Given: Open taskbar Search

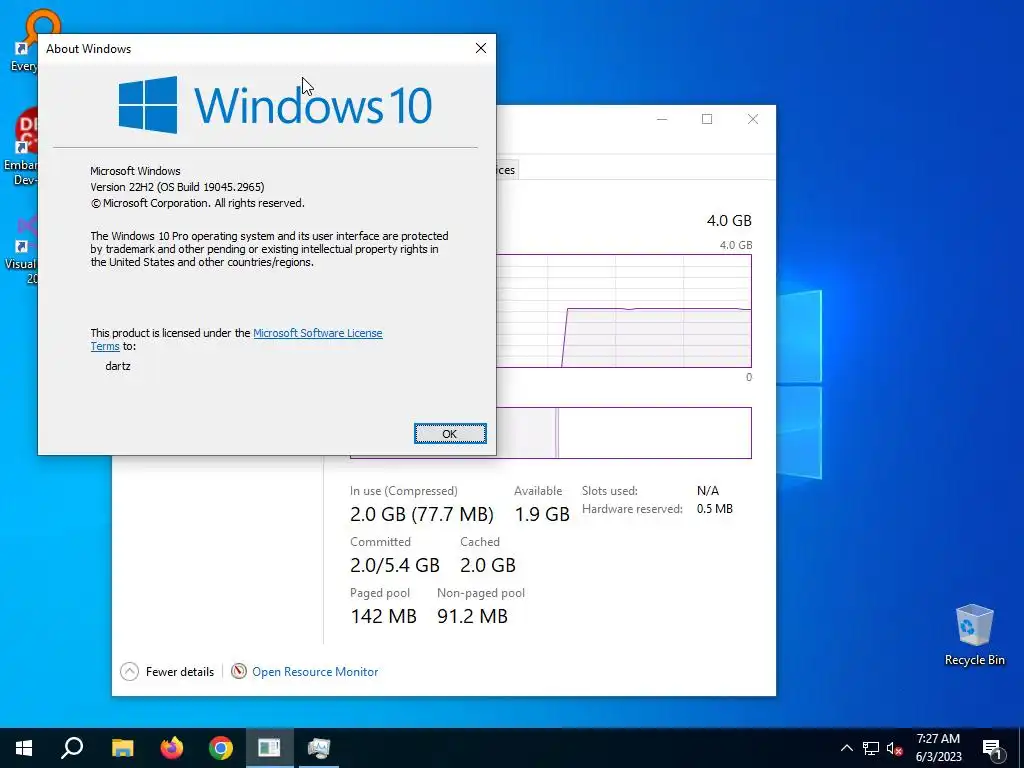Looking at the screenshot, I should click(72, 748).
